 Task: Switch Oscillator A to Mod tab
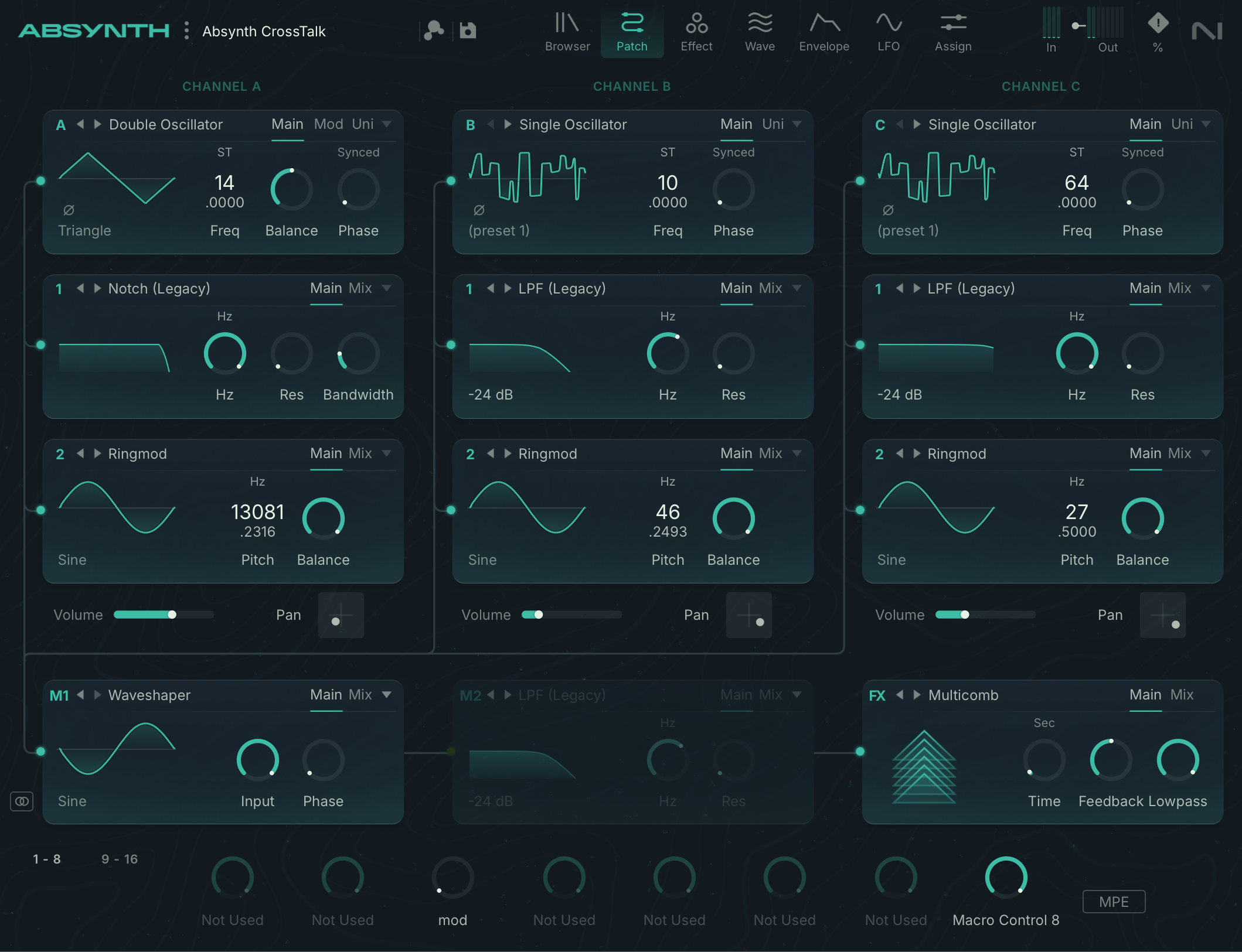(328, 124)
